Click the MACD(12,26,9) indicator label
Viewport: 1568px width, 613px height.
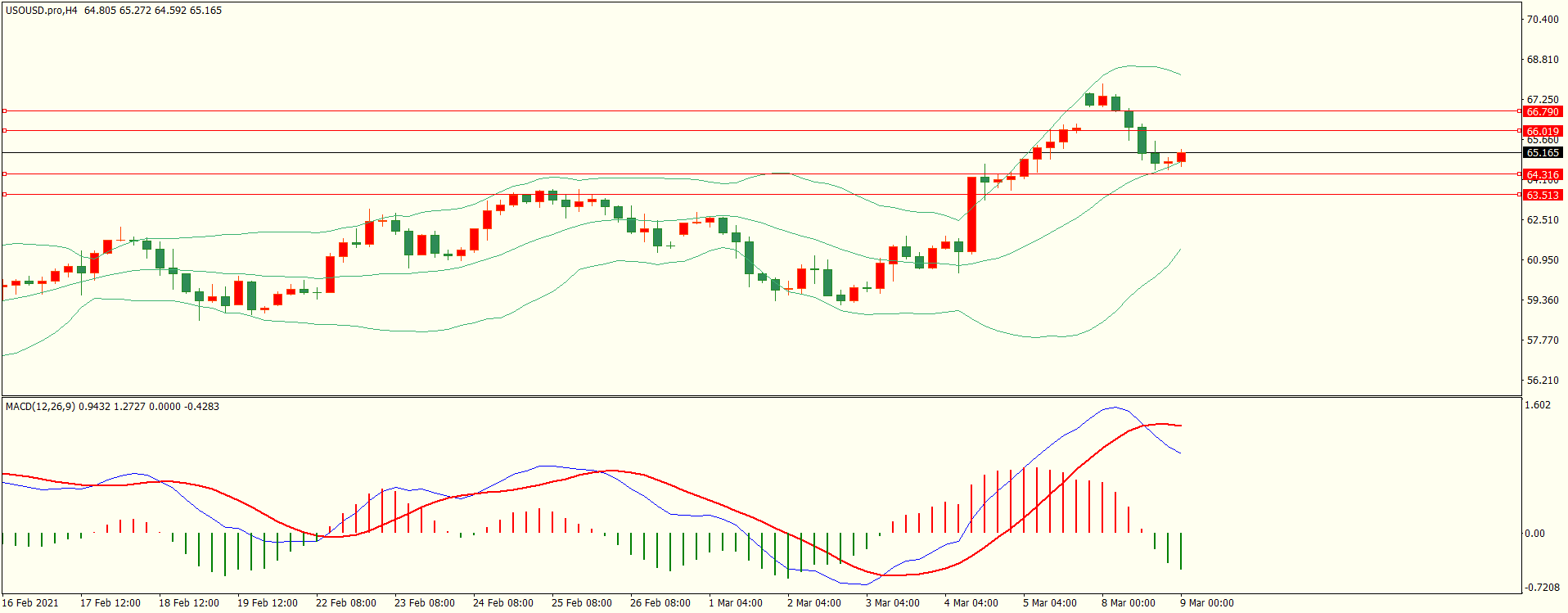[x=43, y=407]
